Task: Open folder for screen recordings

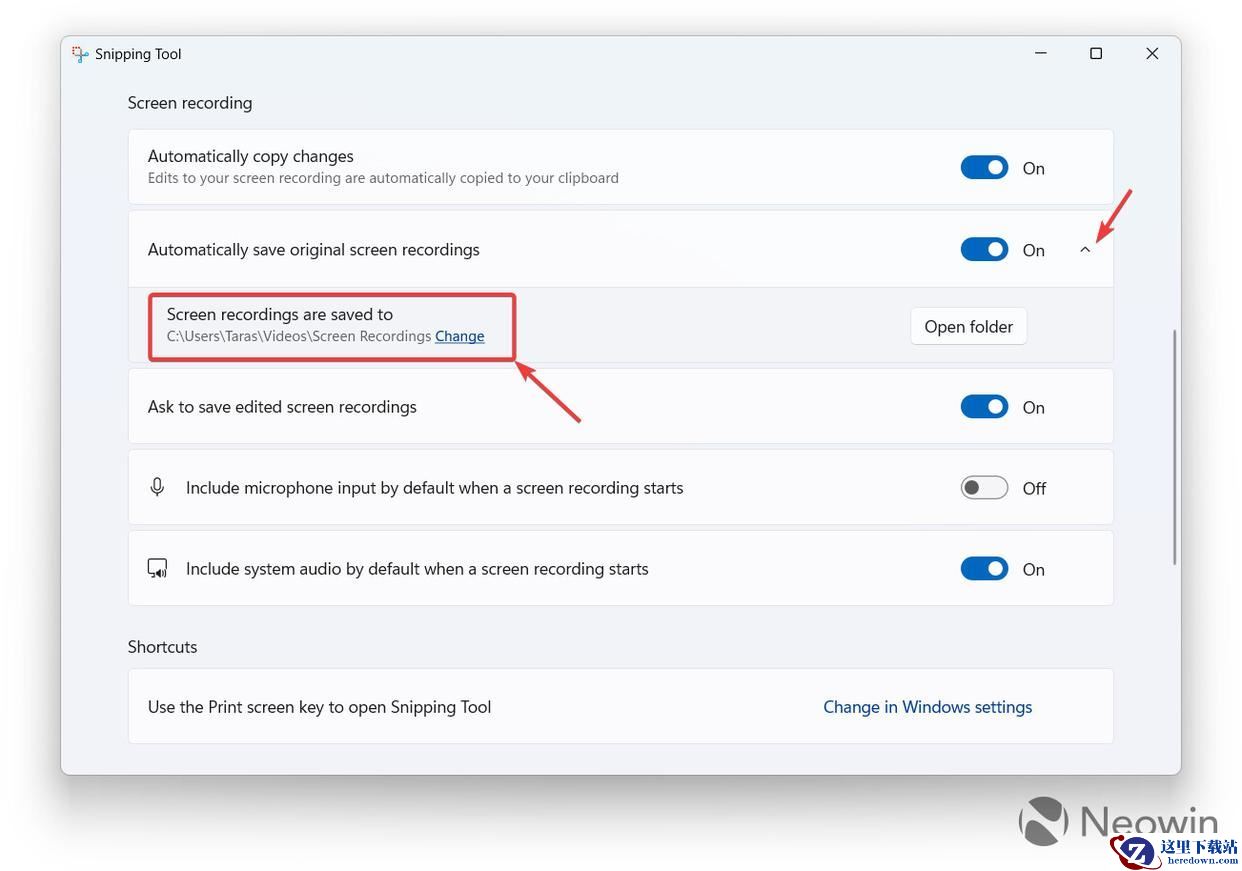Action: 968,326
